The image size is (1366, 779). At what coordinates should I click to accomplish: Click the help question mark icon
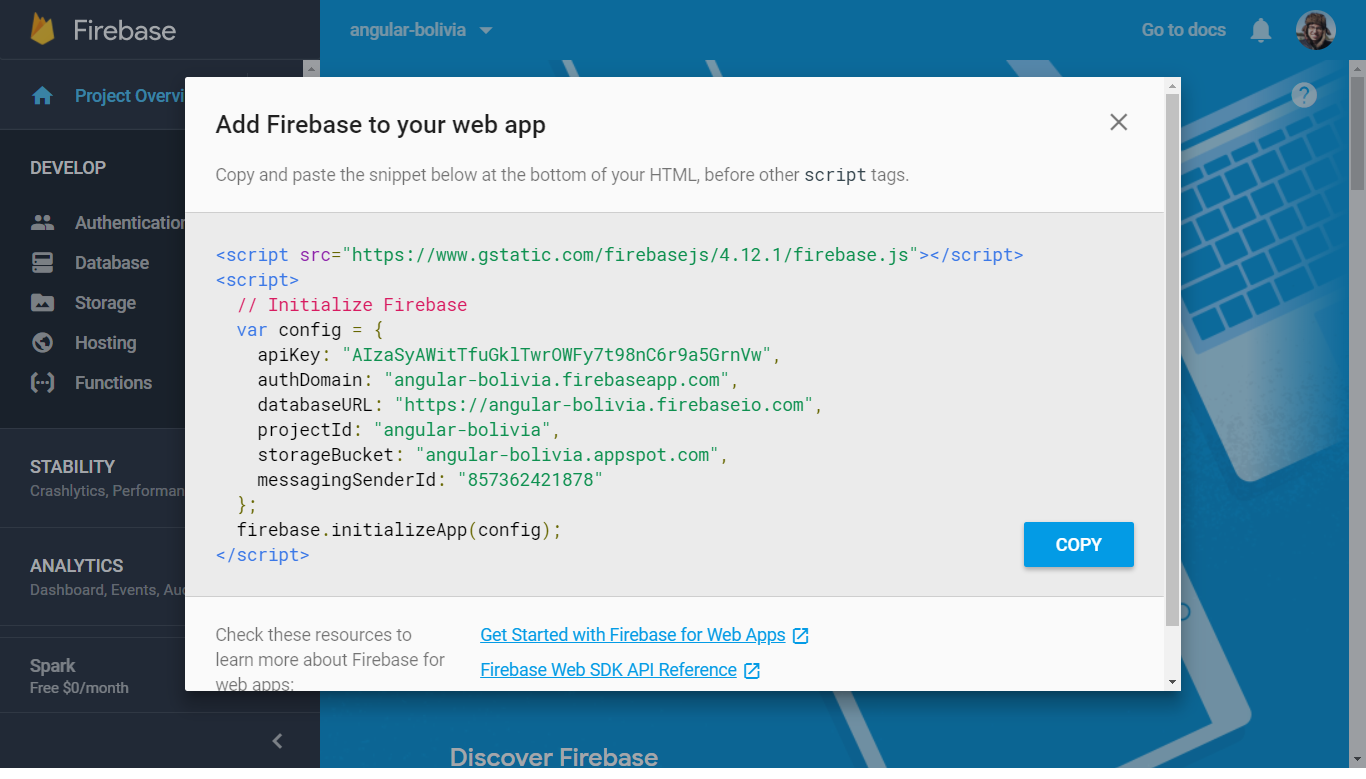[x=1304, y=95]
